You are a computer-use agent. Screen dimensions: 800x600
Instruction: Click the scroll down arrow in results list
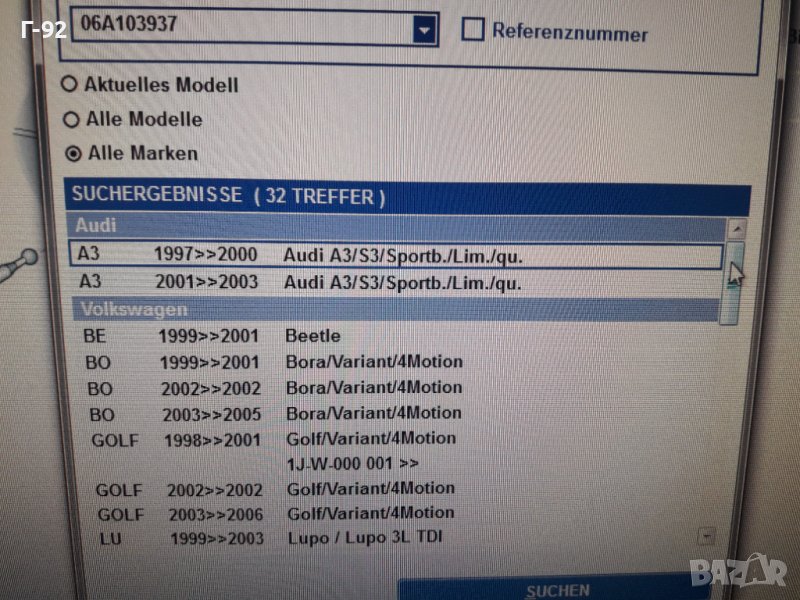click(x=708, y=535)
